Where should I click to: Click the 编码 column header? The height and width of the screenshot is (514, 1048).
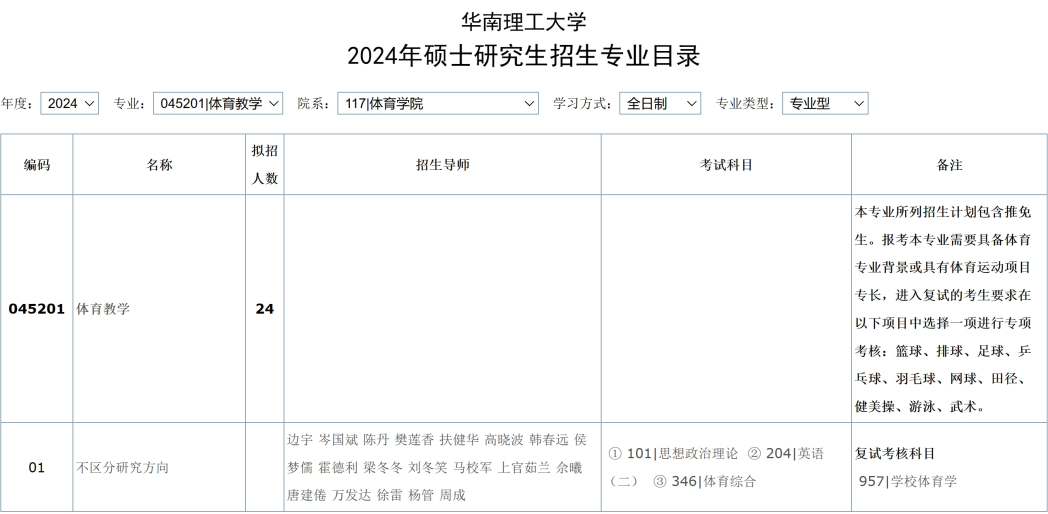pos(37,165)
